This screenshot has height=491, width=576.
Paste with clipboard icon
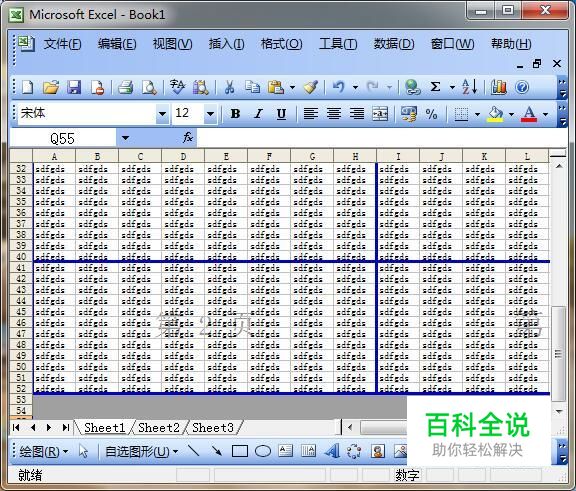276,87
